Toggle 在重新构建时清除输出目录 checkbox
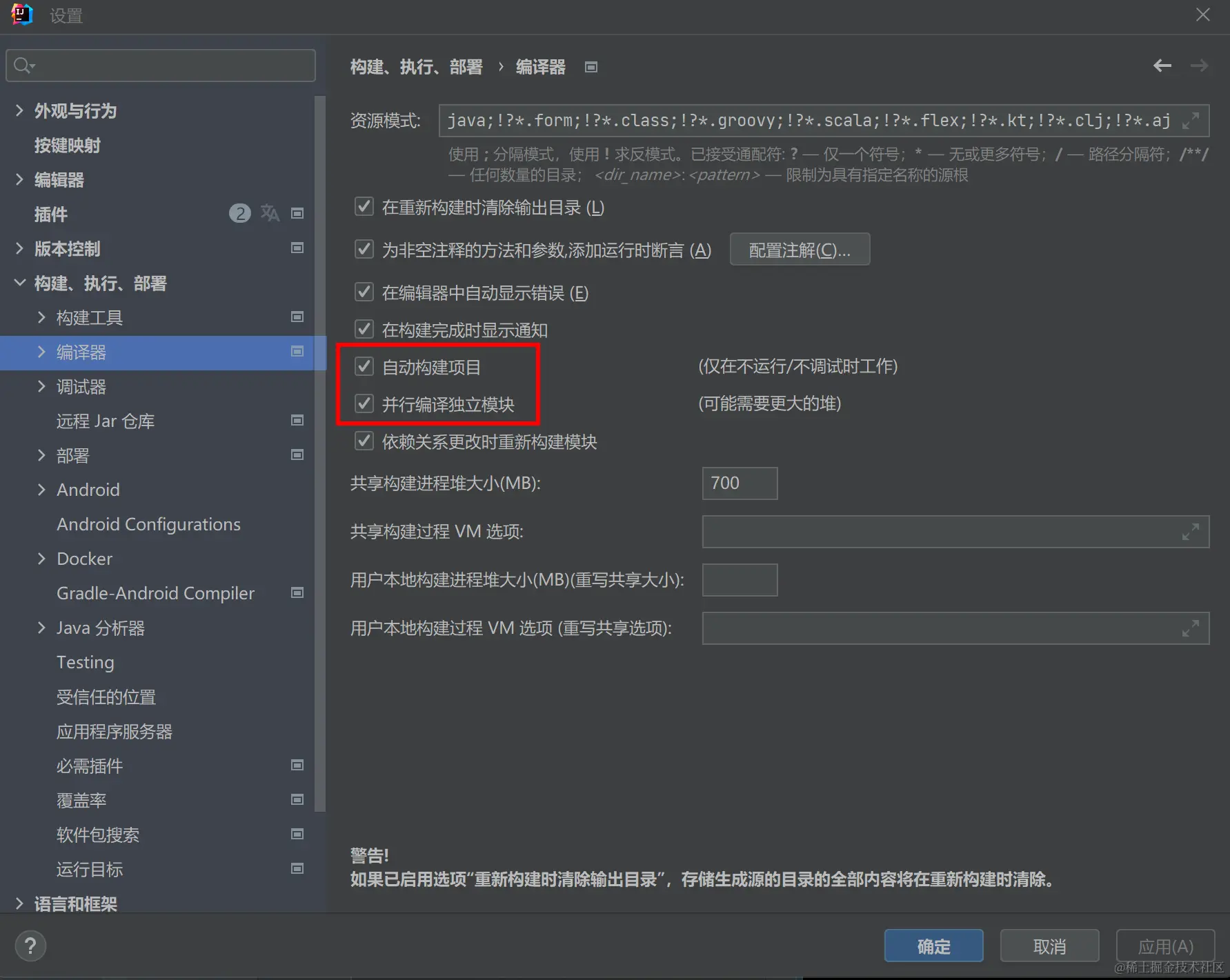 coord(364,207)
